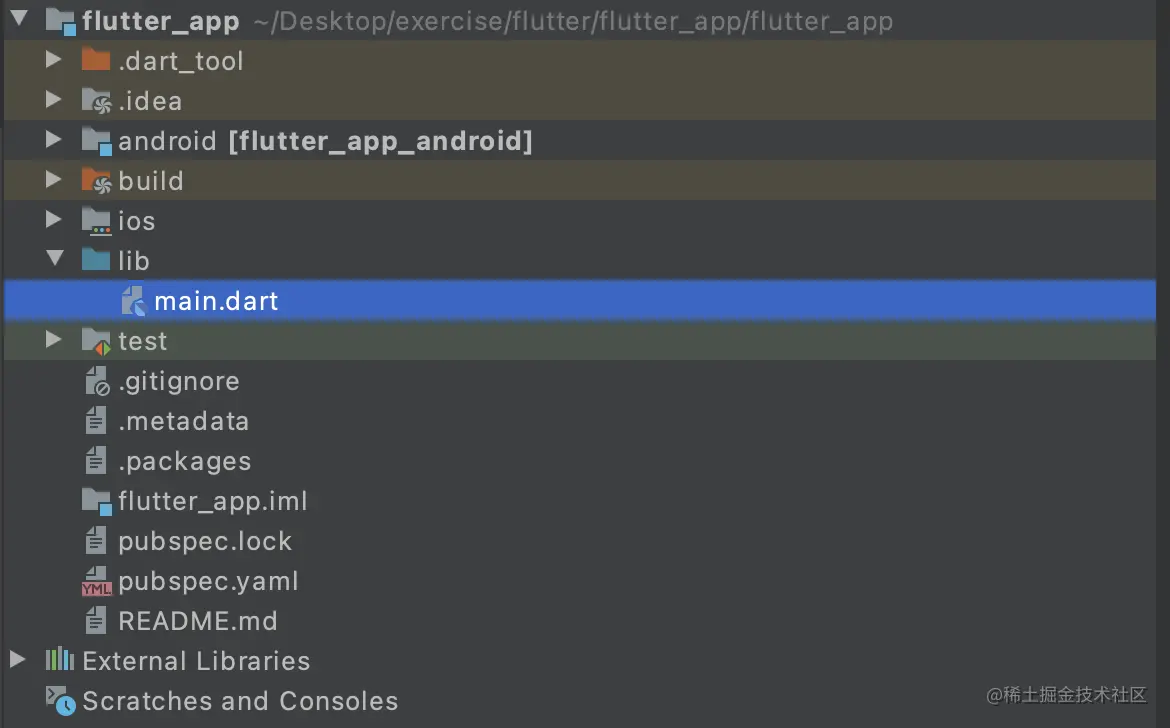Viewport: 1170px width, 728px height.
Task: Collapse the lib folder arrow
Action: pos(54,260)
